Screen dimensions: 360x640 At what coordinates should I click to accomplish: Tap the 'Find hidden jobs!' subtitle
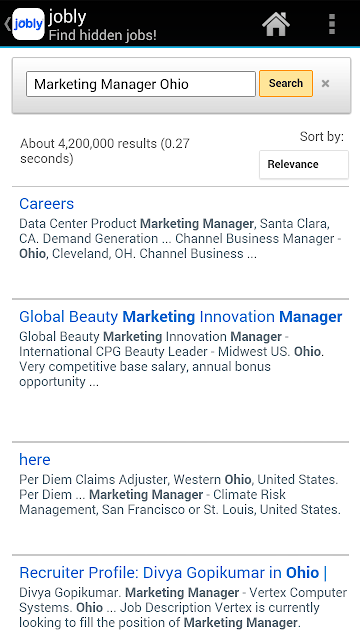(x=102, y=35)
